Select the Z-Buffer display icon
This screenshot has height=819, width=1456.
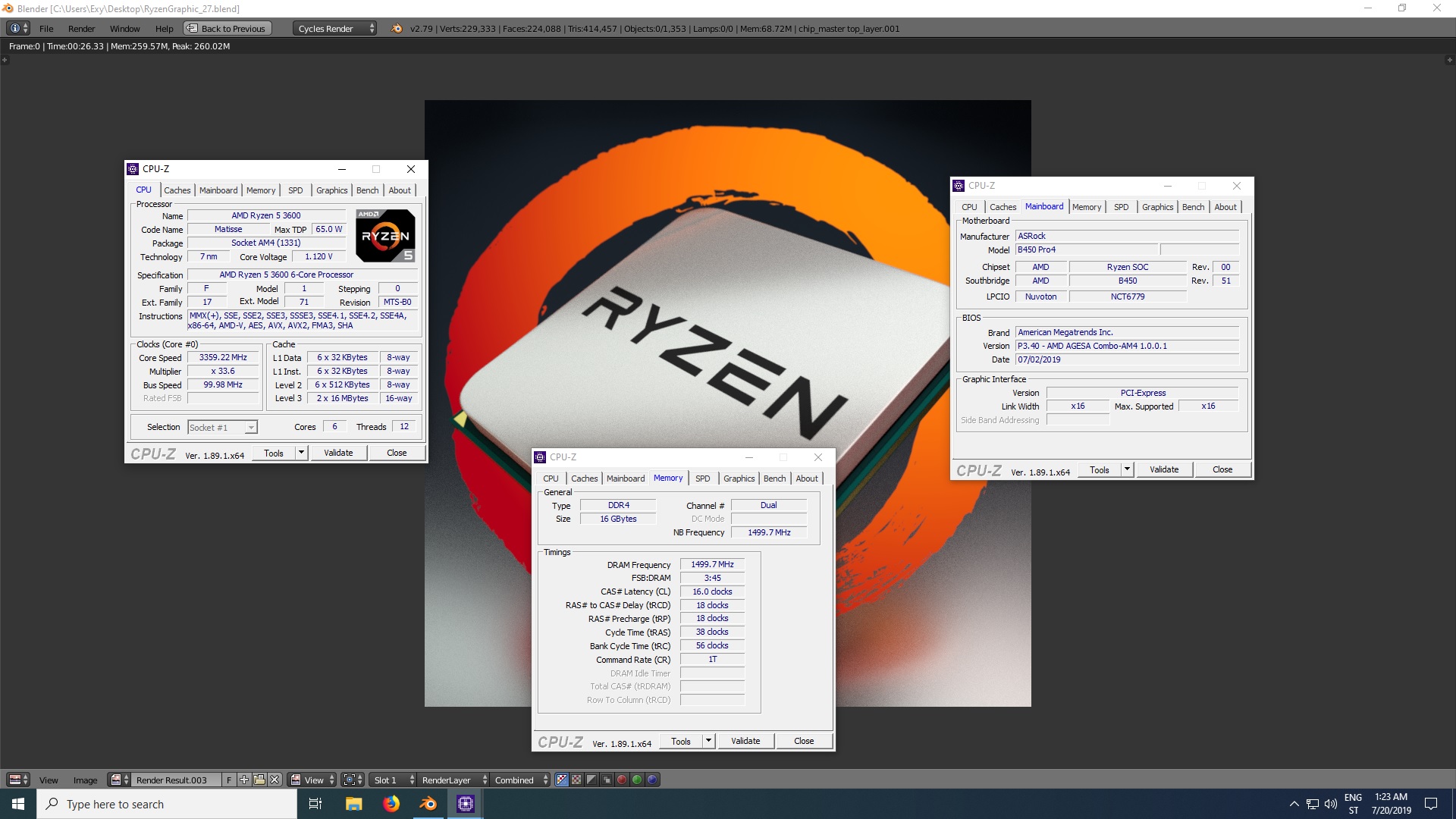[607, 780]
